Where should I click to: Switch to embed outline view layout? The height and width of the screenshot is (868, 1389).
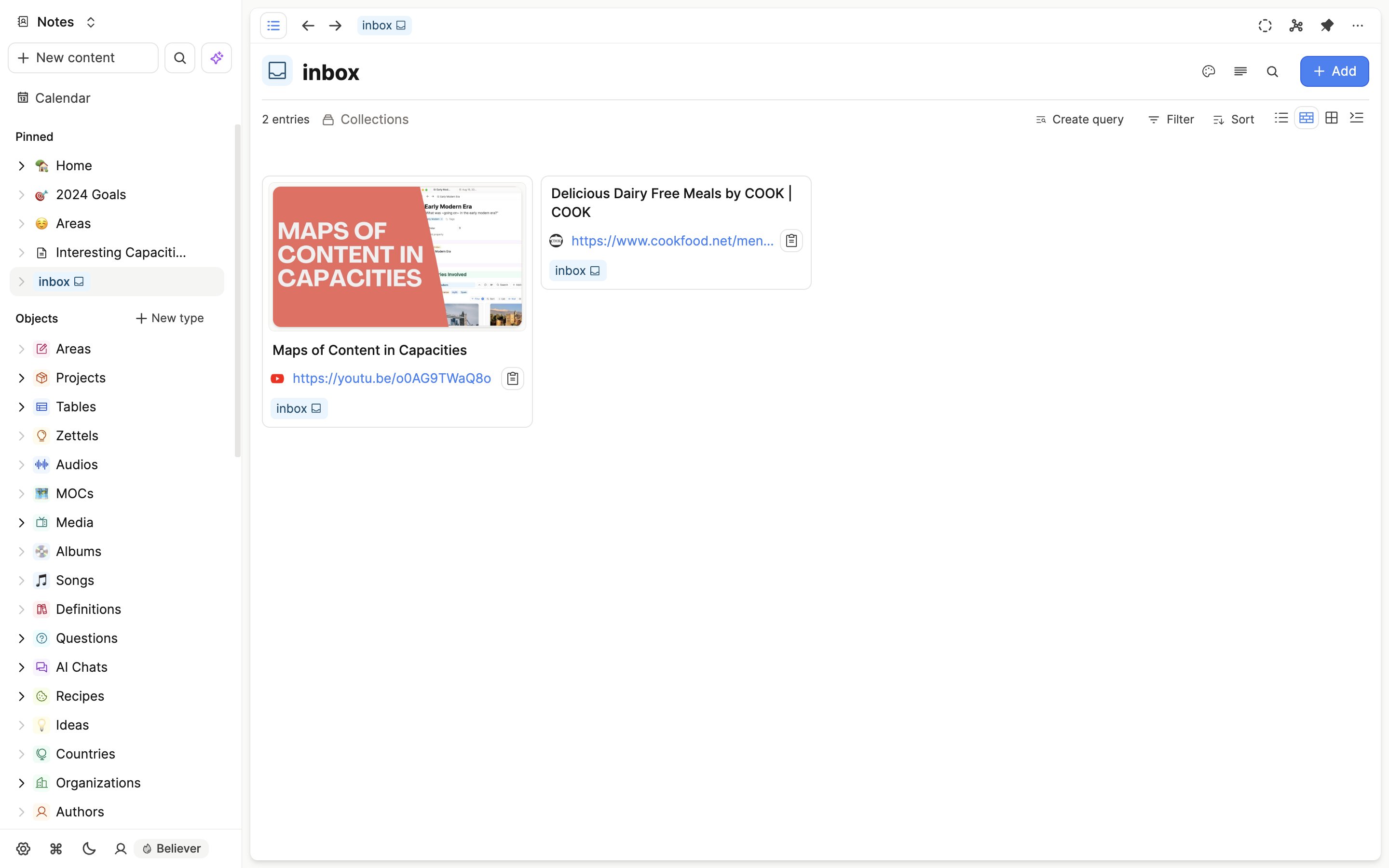(x=1356, y=118)
